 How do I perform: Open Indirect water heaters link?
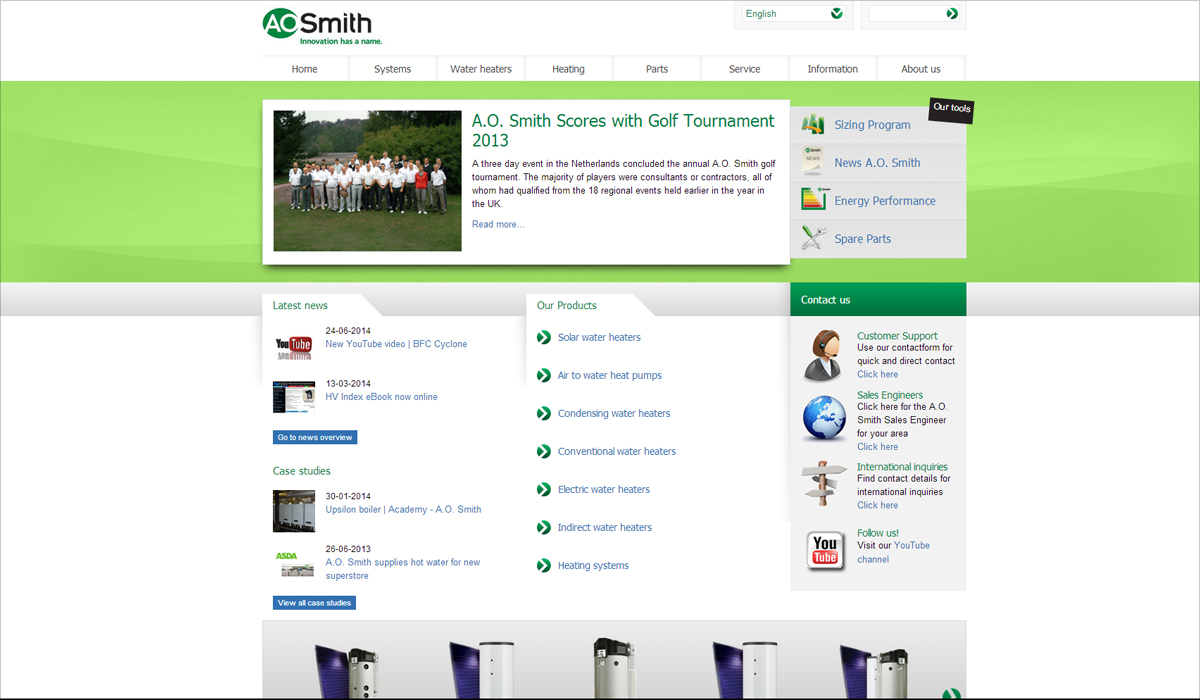[x=605, y=528]
